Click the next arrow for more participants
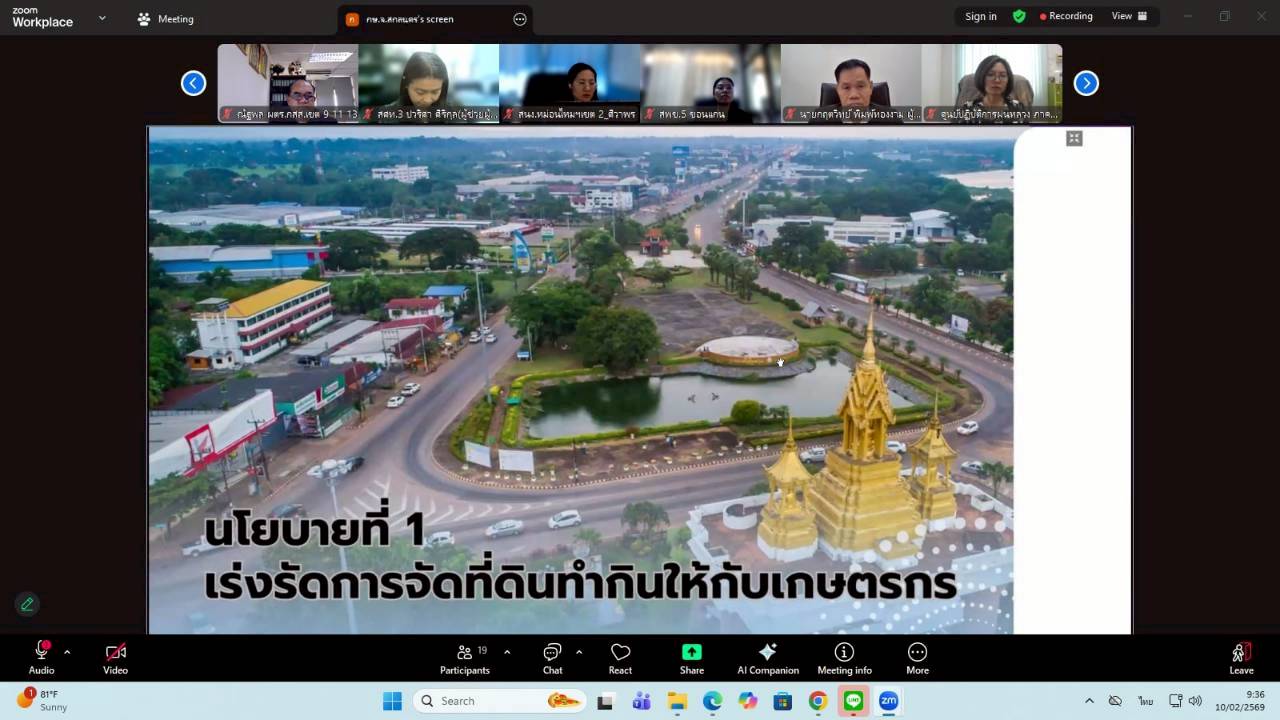This screenshot has height=720, width=1280. pos(1086,83)
